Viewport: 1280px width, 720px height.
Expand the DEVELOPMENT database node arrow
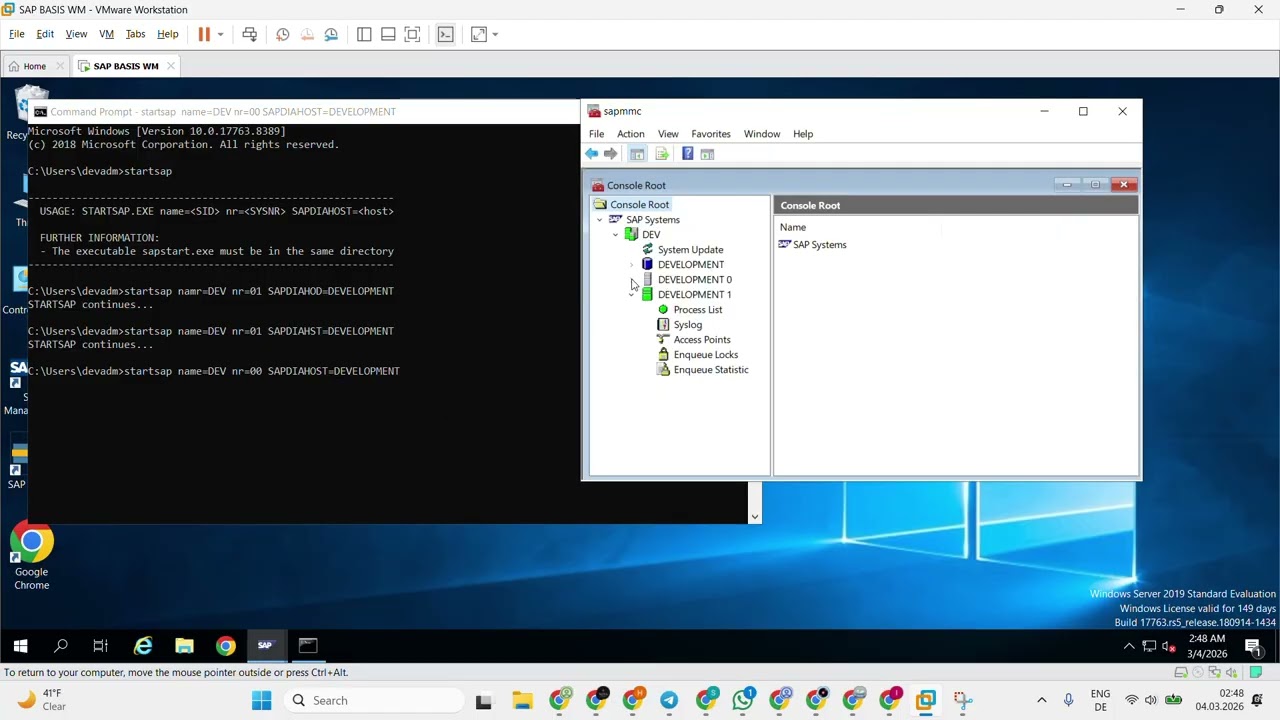(632, 265)
